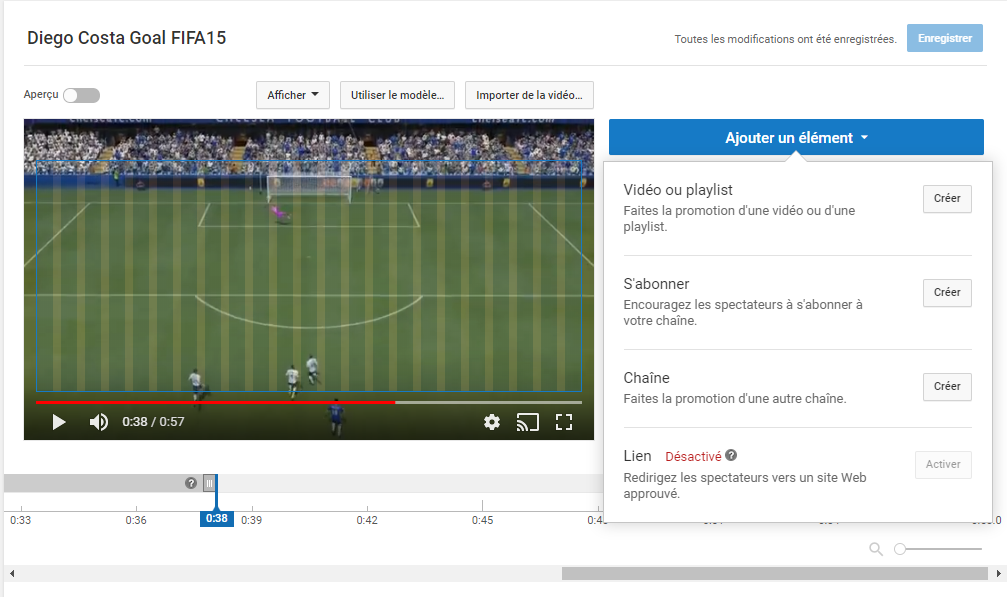
Task: Play the video preview
Action: (59, 422)
